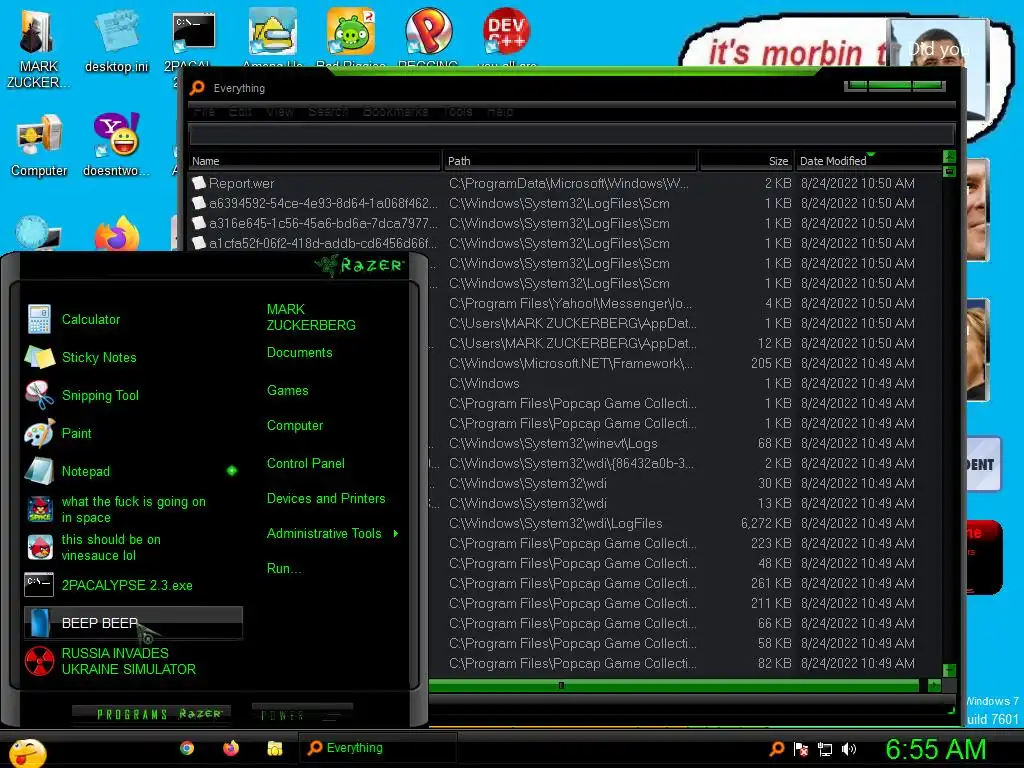This screenshot has width=1024, height=768.
Task: Select the Dev-C++ desktop shortcut
Action: coord(506,37)
